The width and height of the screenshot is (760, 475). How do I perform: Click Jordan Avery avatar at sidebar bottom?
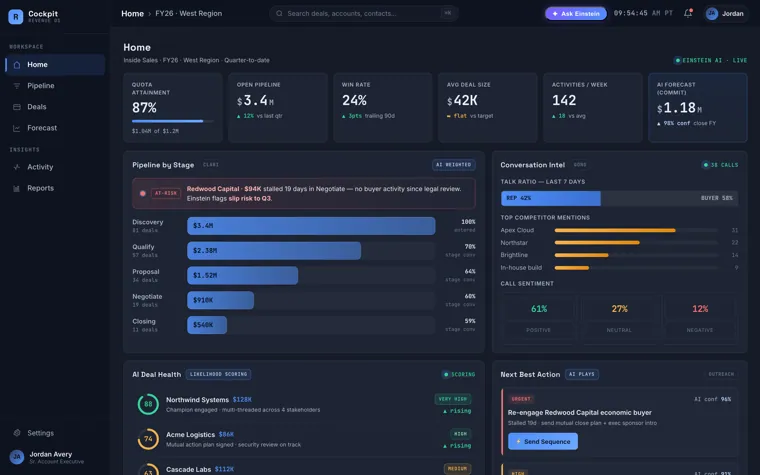point(17,457)
